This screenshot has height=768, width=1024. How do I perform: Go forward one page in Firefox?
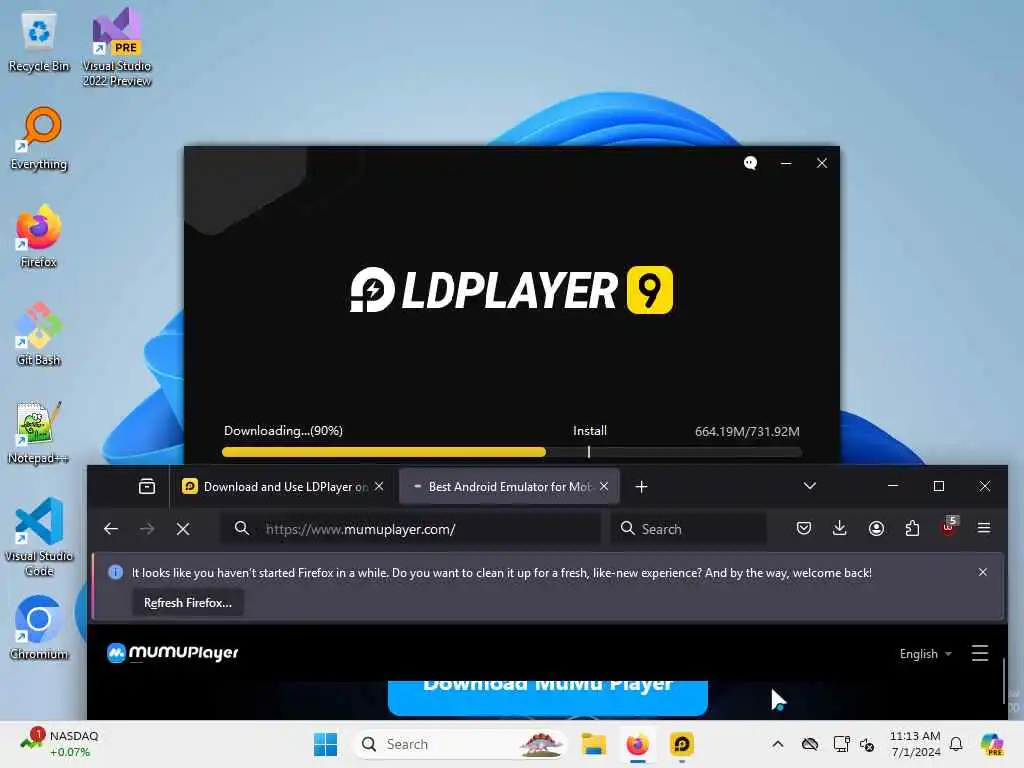147,529
